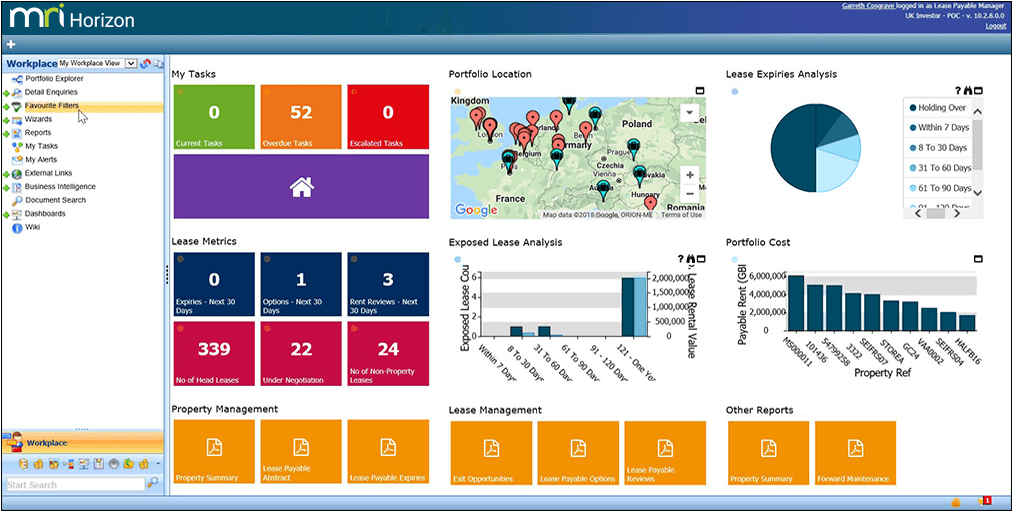Click the External Links globe icon

coord(17,174)
